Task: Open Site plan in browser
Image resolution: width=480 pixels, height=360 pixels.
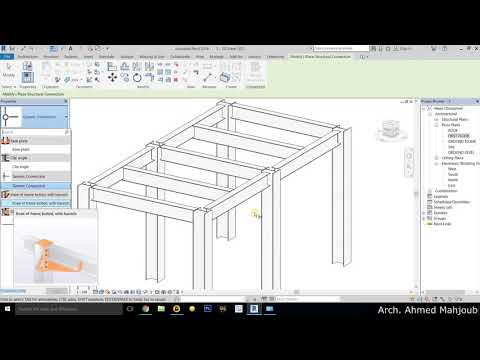Action: (451, 147)
